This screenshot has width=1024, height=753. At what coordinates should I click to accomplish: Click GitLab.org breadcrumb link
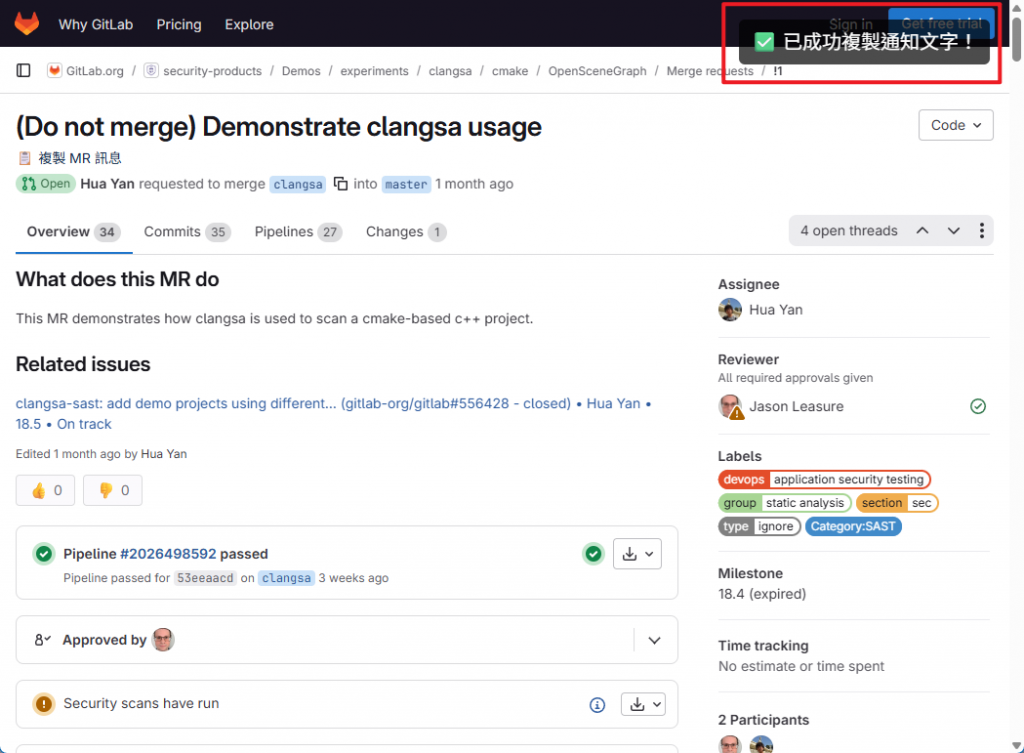click(x=95, y=71)
